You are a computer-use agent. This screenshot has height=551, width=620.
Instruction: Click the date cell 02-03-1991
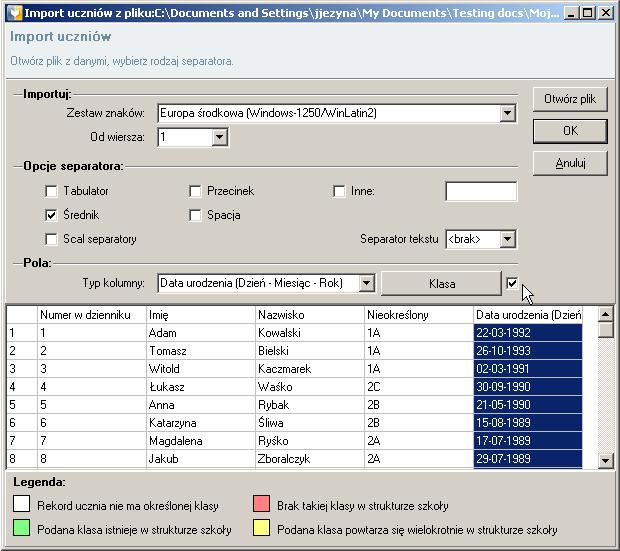coord(528,369)
